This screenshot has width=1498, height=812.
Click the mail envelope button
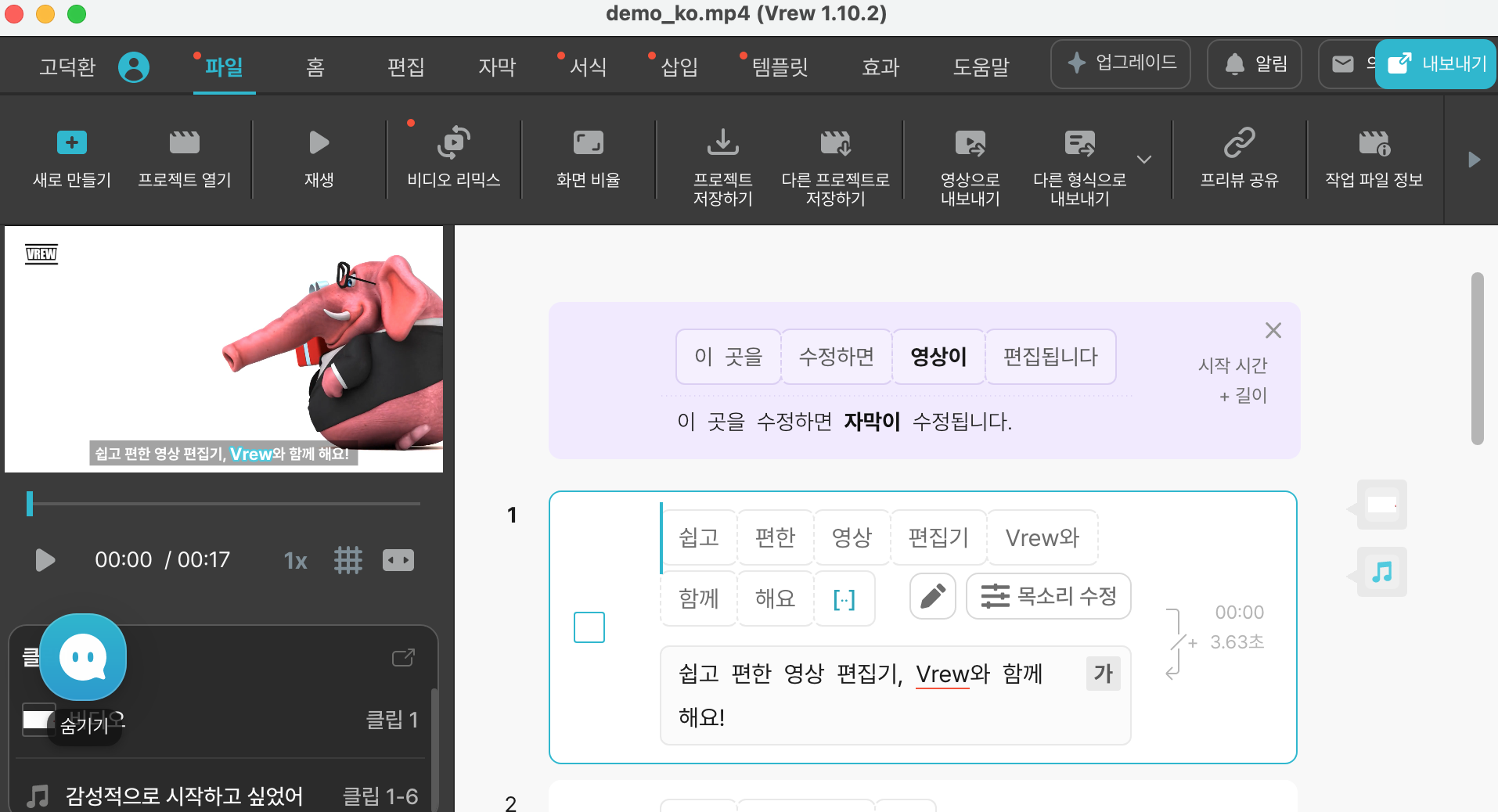(1343, 63)
